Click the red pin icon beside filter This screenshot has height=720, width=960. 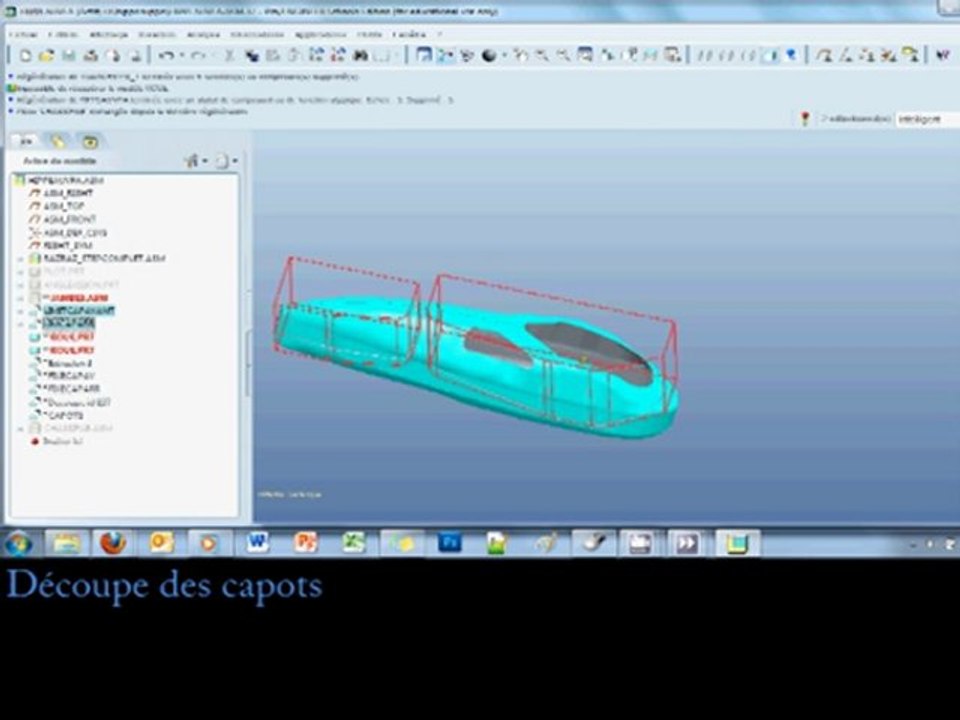click(805, 119)
